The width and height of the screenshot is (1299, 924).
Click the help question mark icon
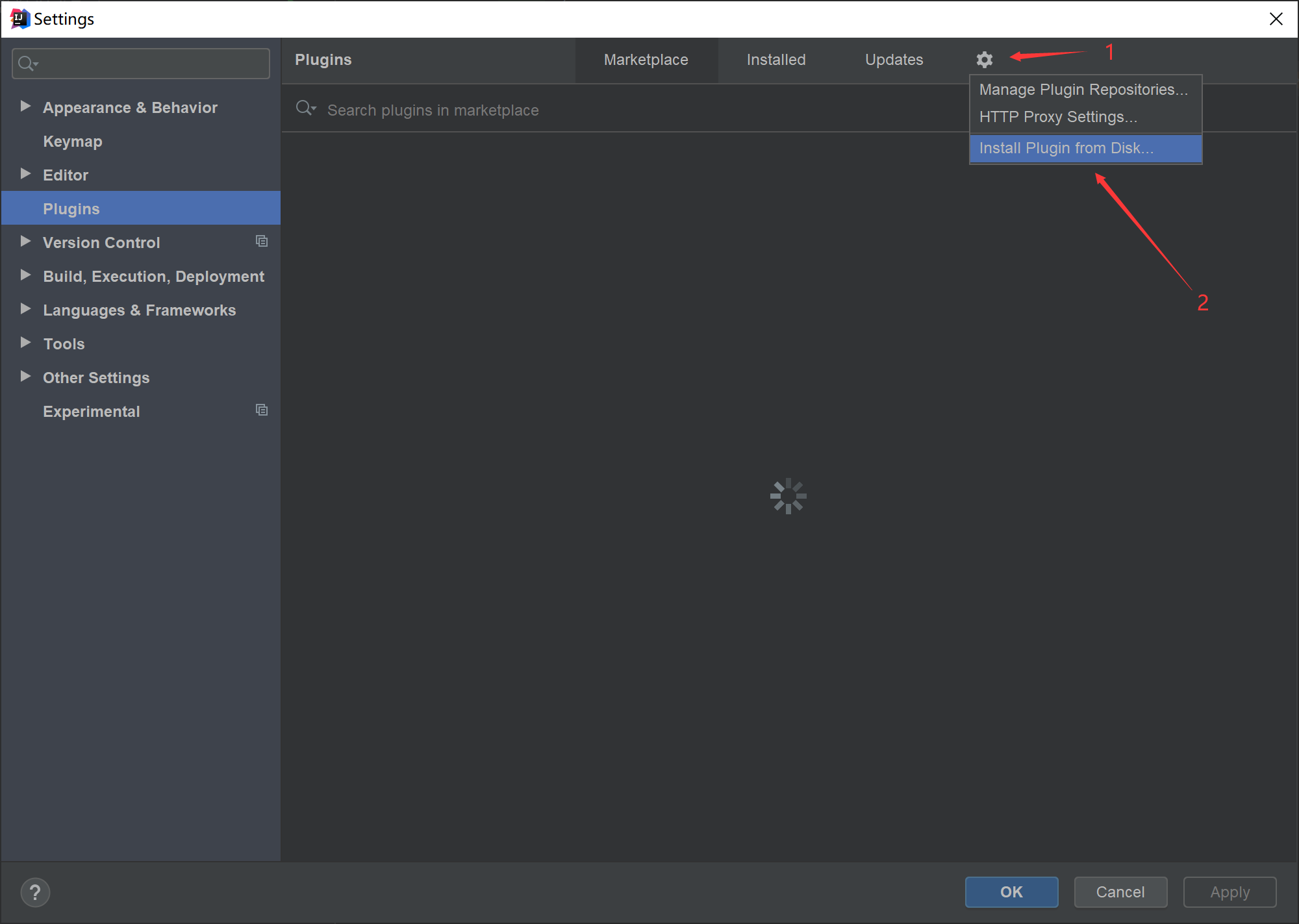(35, 892)
